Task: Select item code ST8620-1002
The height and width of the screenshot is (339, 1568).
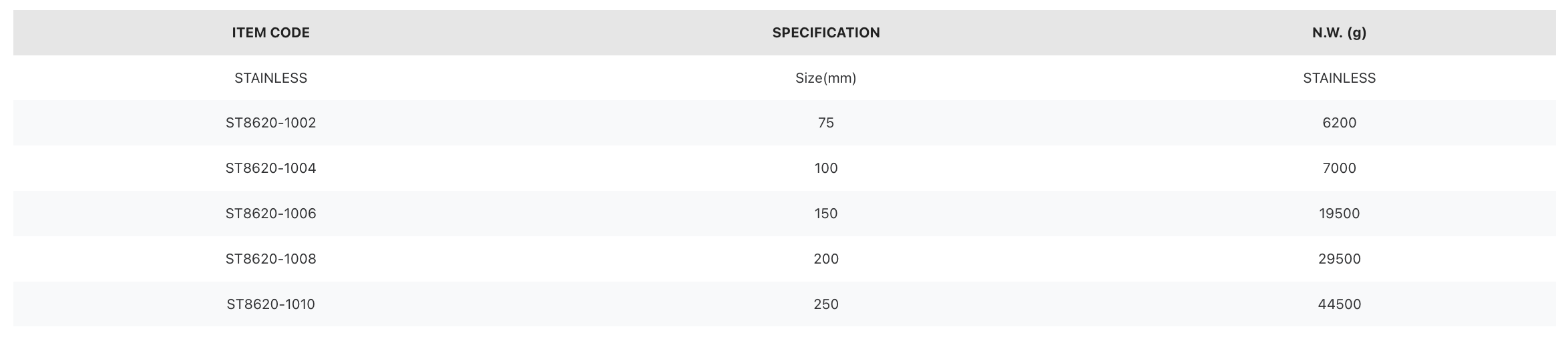Action: (270, 123)
